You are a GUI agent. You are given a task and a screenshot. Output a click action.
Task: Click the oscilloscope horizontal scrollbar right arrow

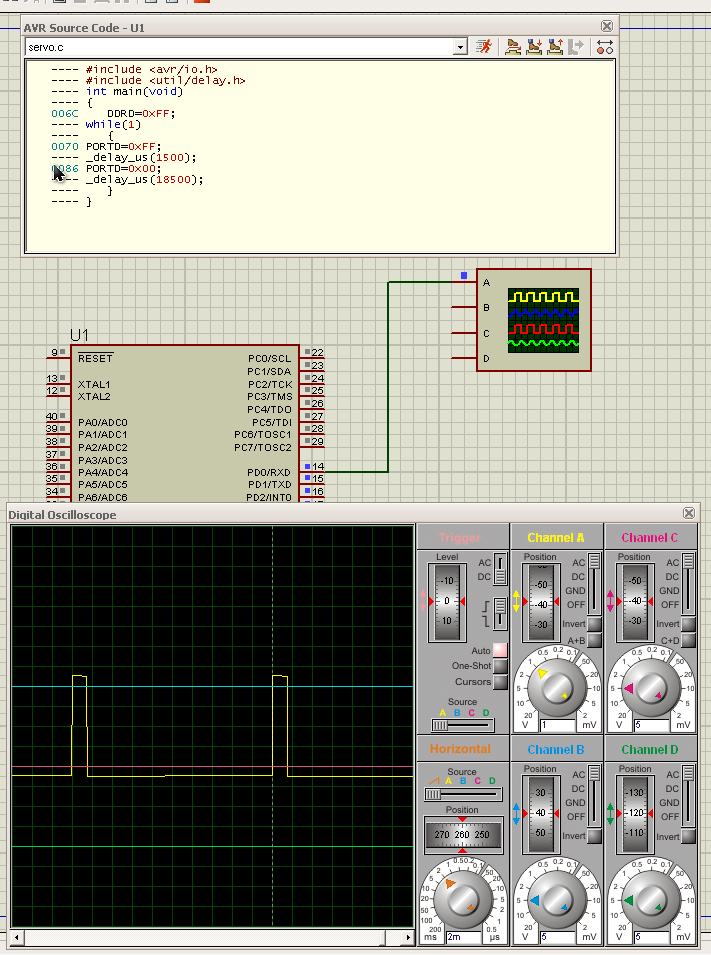tap(406, 937)
